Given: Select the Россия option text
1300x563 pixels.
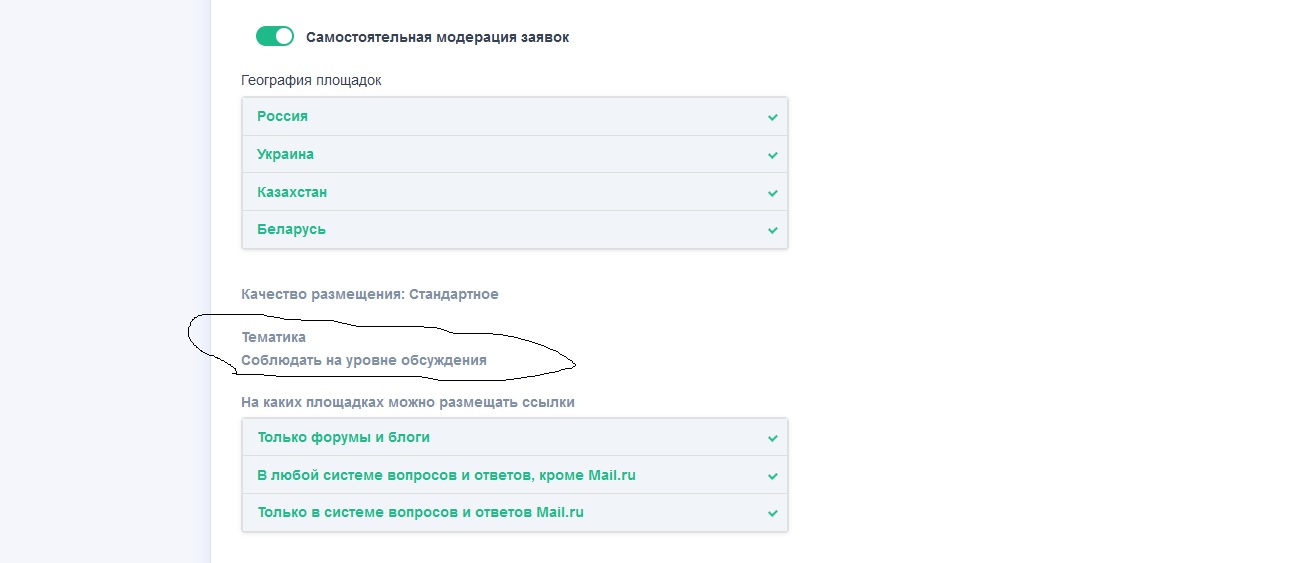Looking at the screenshot, I should coord(282,116).
